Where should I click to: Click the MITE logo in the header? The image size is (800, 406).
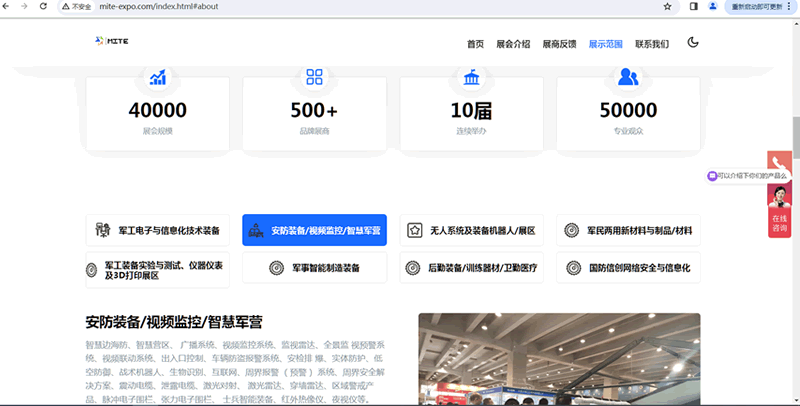[111, 41]
